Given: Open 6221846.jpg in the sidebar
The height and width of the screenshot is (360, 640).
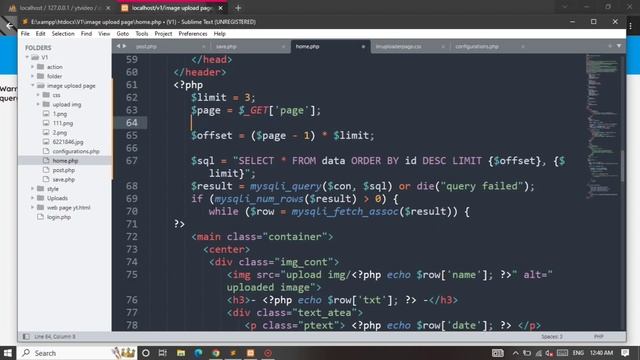Looking at the screenshot, I should [x=68, y=142].
